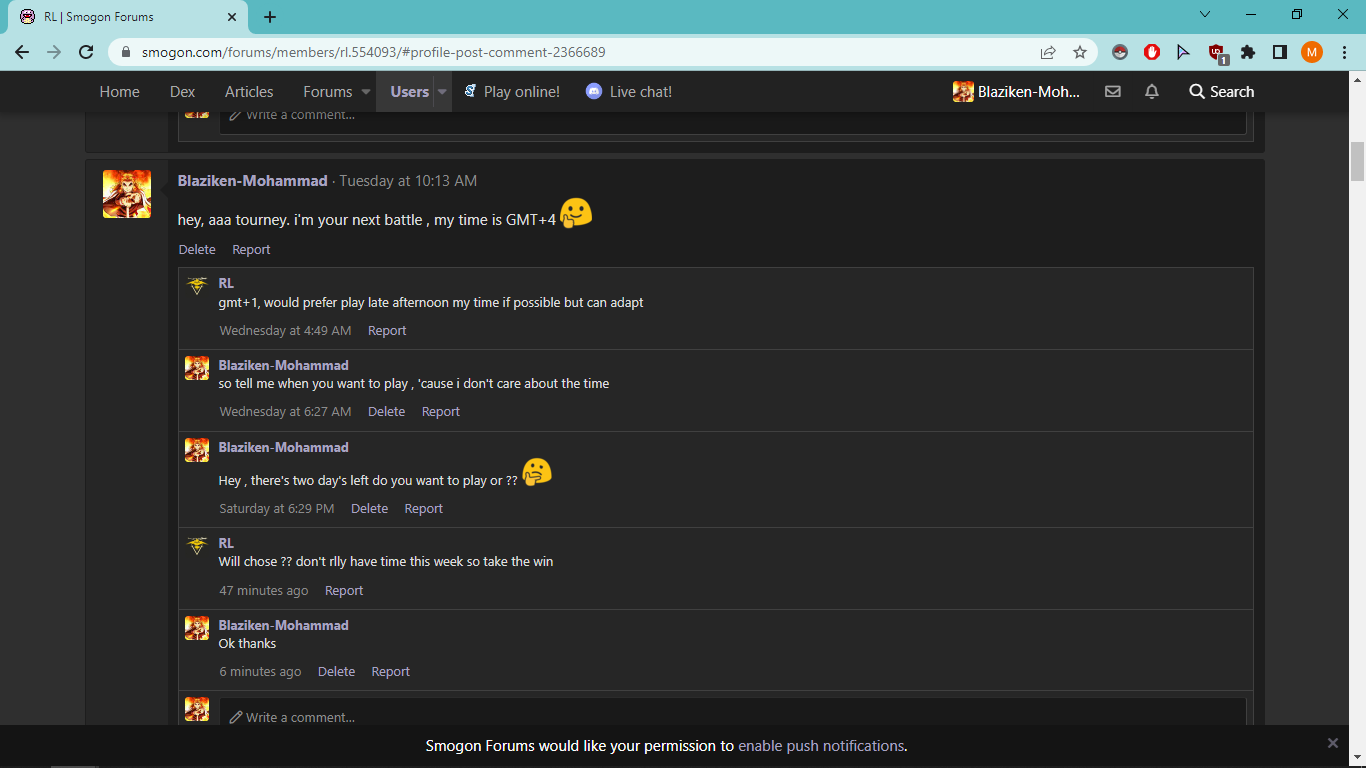Click the thinking emoji after GMT+4

click(x=575, y=213)
